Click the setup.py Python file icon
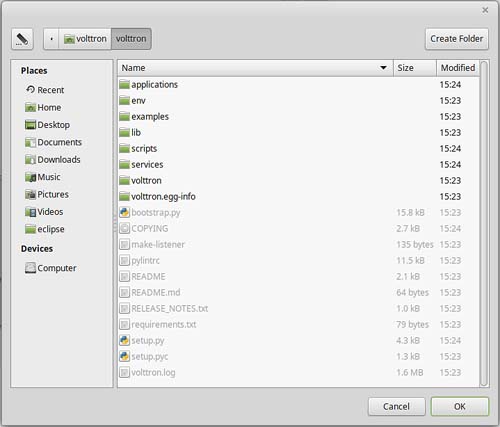The image size is (500, 427). point(124,340)
